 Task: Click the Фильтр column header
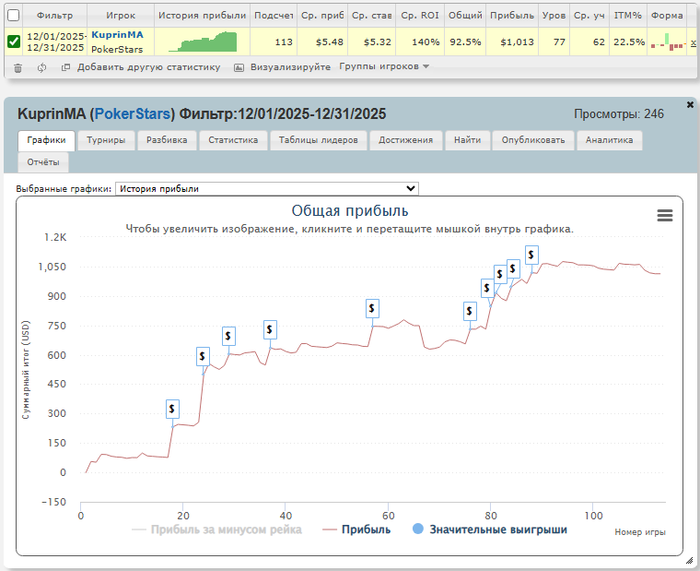55,16
